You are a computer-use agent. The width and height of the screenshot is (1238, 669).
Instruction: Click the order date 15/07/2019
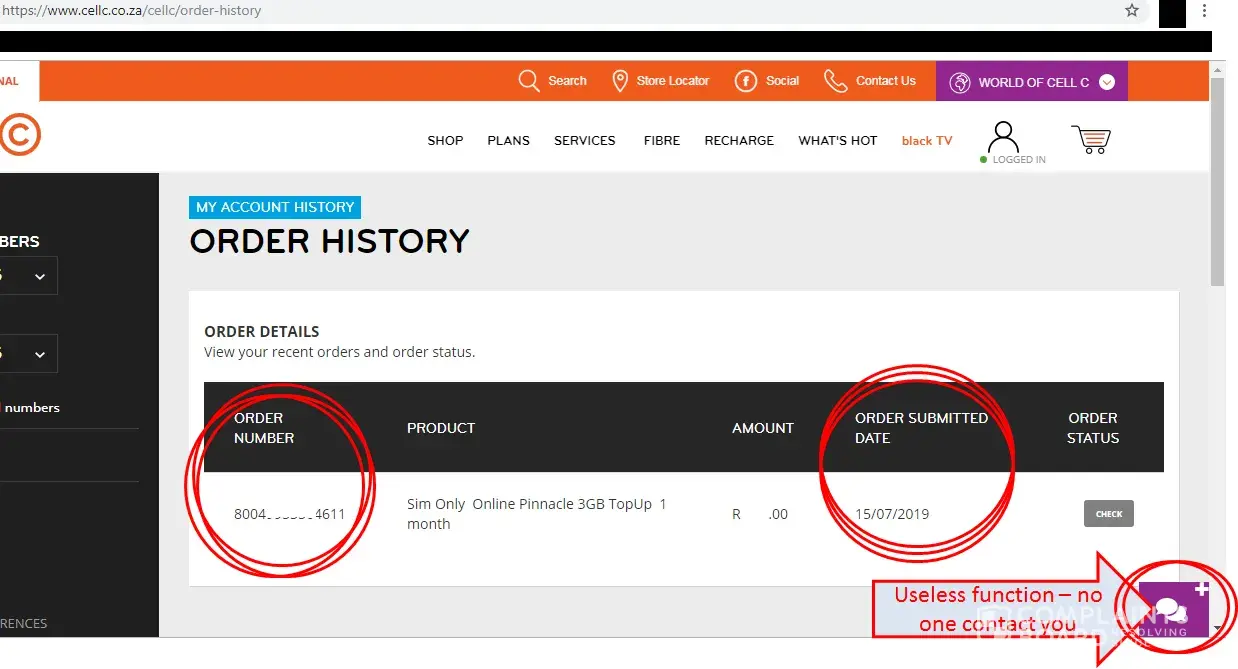tap(892, 514)
